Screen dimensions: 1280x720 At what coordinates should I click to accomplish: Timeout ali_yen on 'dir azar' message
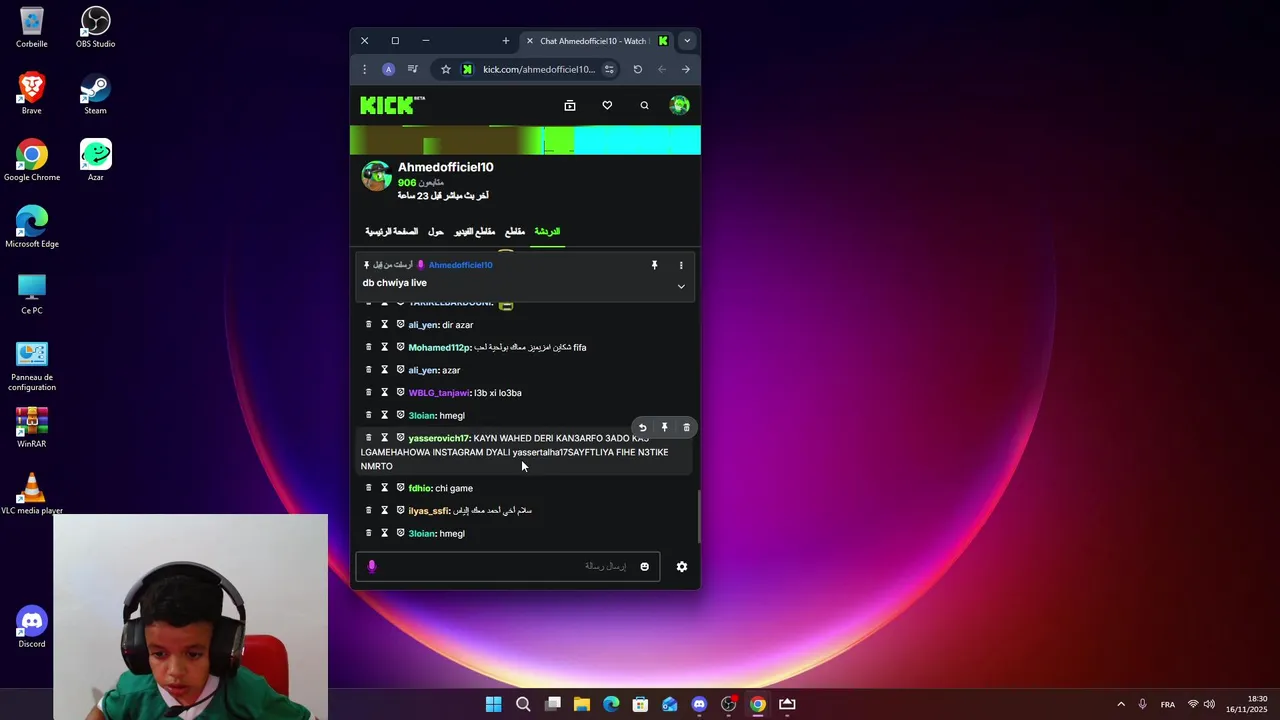(384, 325)
